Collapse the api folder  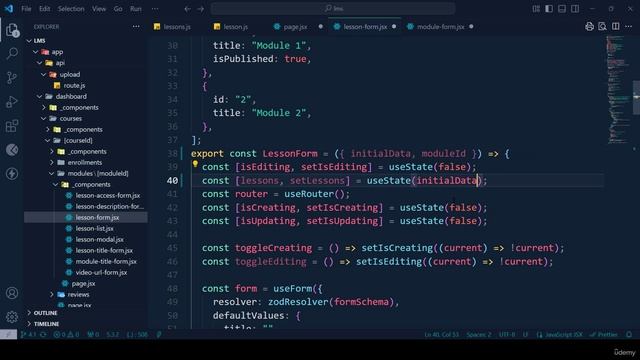click(x=60, y=63)
